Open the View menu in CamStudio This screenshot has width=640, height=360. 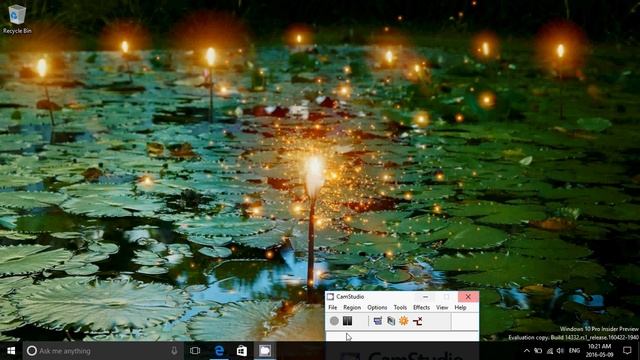pyautogui.click(x=442, y=307)
